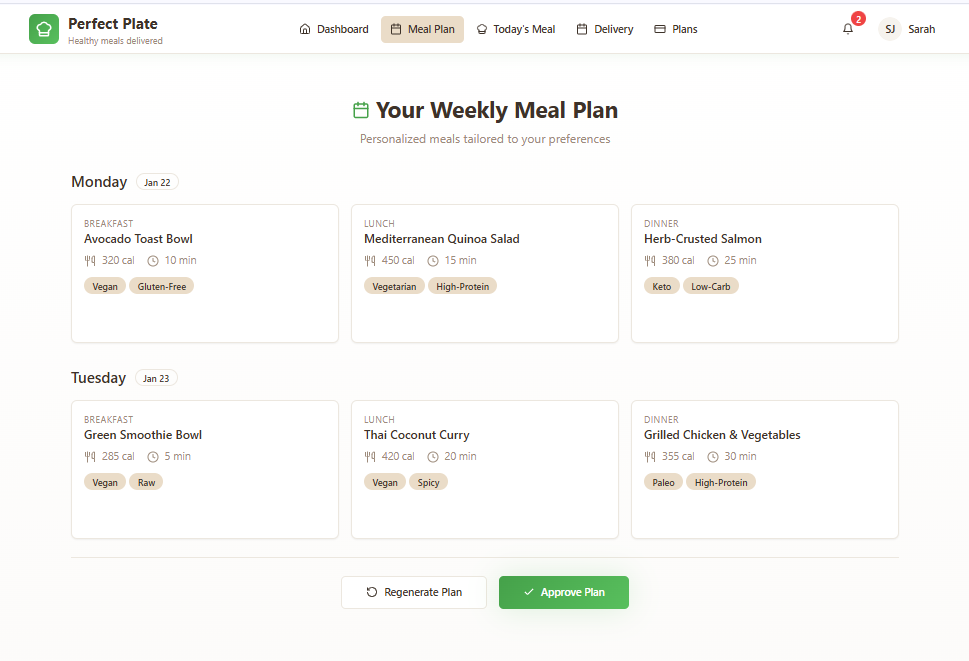Open the notifications bell
This screenshot has height=661, width=969.
click(x=848, y=29)
